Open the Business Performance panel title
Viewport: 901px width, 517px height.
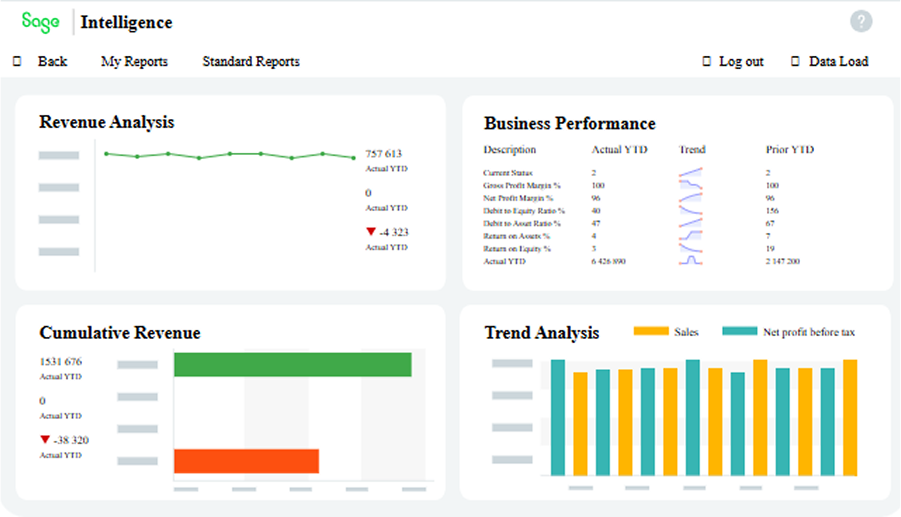pos(570,123)
